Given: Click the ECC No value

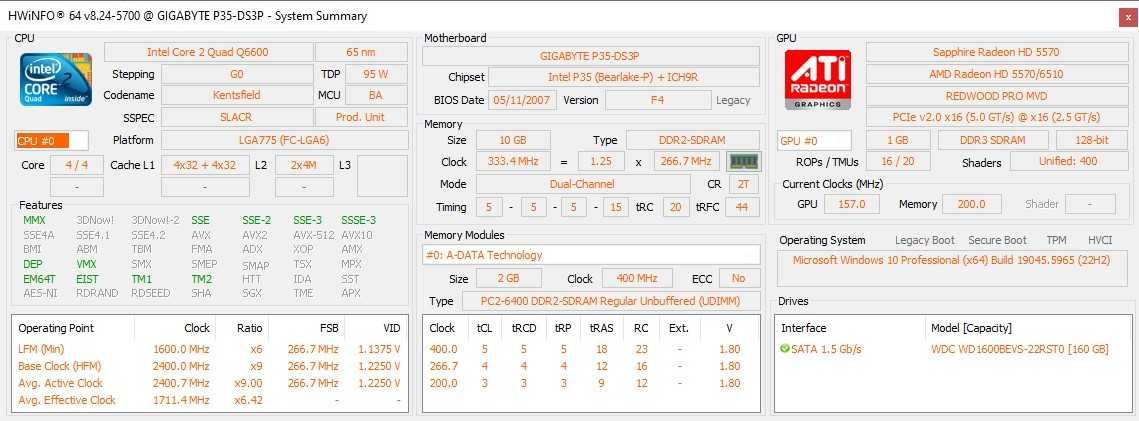Looking at the screenshot, I should tap(739, 278).
